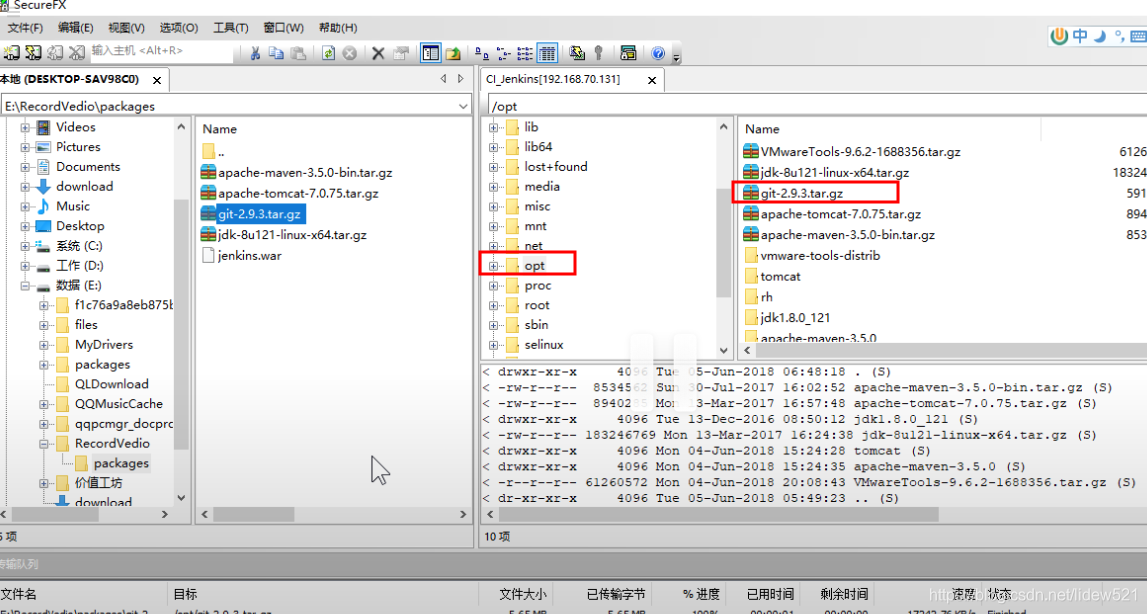Expand the remote lib64 folder node
Image resolution: width=1147 pixels, height=614 pixels.
pyautogui.click(x=493, y=147)
